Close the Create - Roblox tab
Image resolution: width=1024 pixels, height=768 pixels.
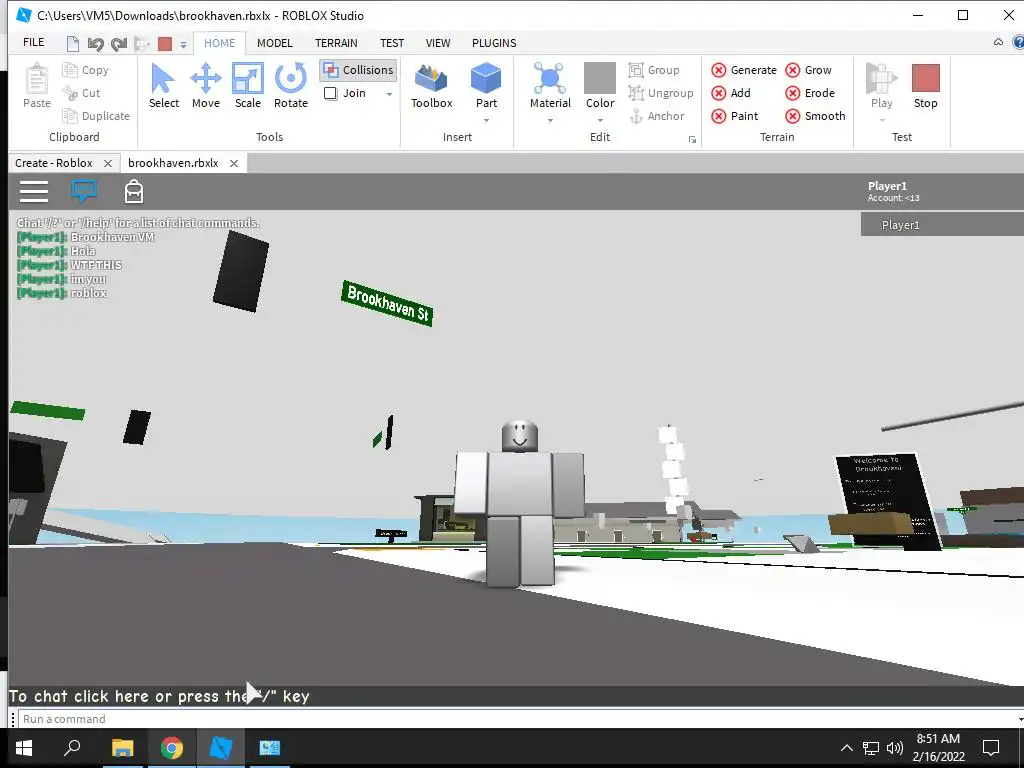tap(108, 163)
